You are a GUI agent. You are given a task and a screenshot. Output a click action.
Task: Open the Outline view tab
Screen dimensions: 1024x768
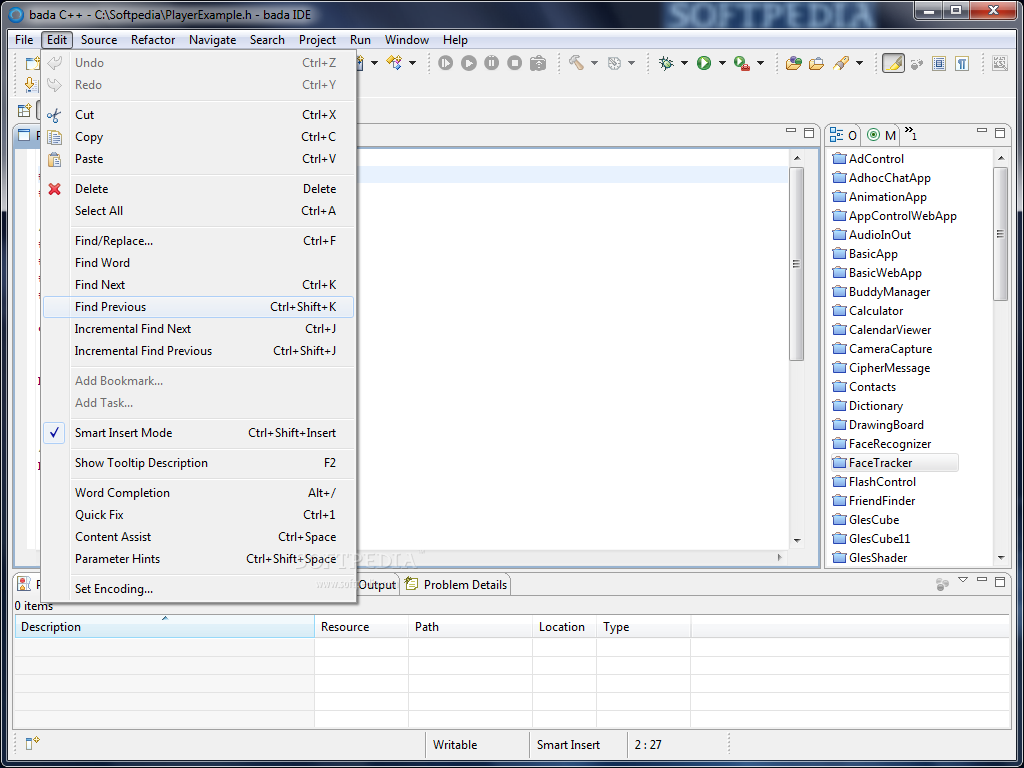coord(843,135)
